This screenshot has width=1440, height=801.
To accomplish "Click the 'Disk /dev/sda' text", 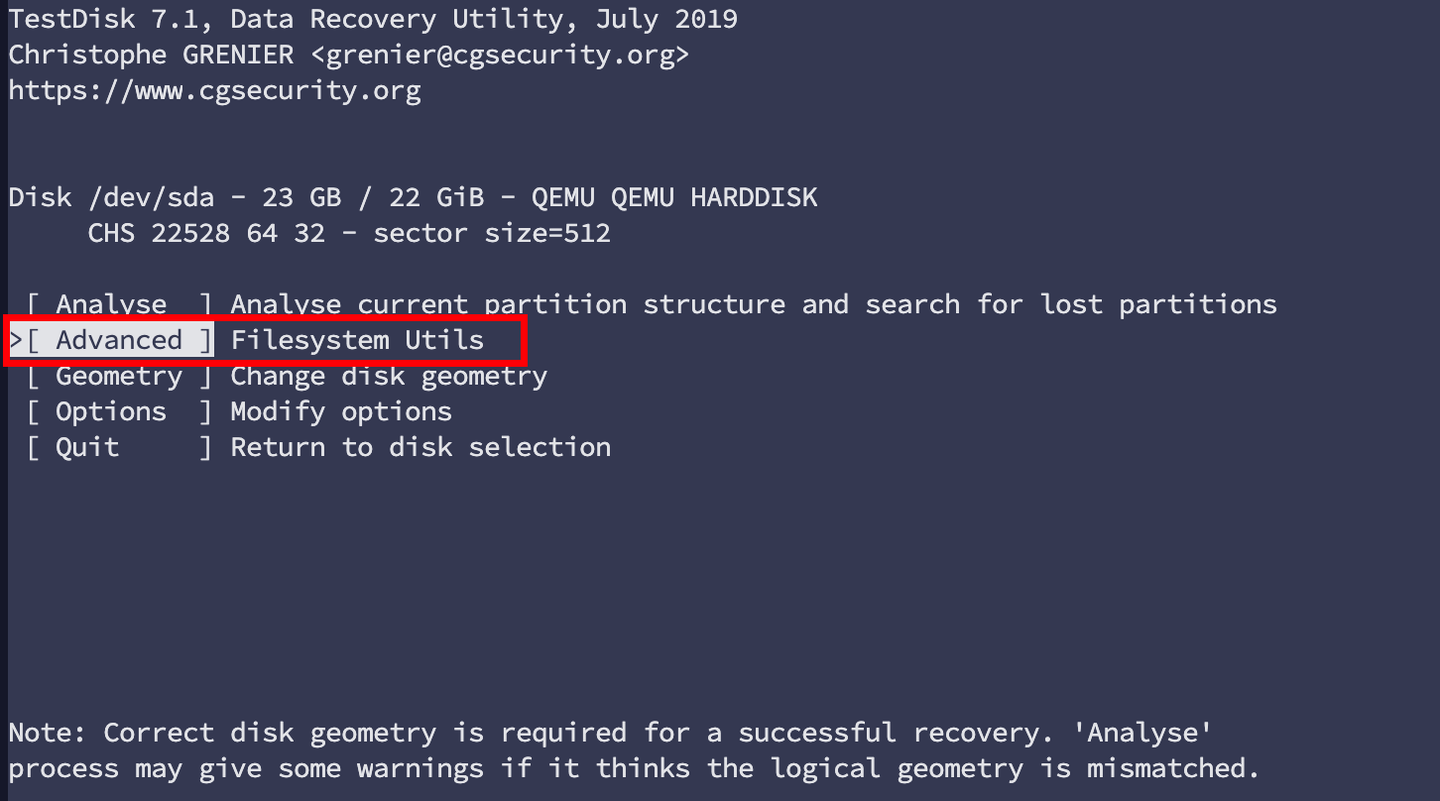I will (x=111, y=197).
